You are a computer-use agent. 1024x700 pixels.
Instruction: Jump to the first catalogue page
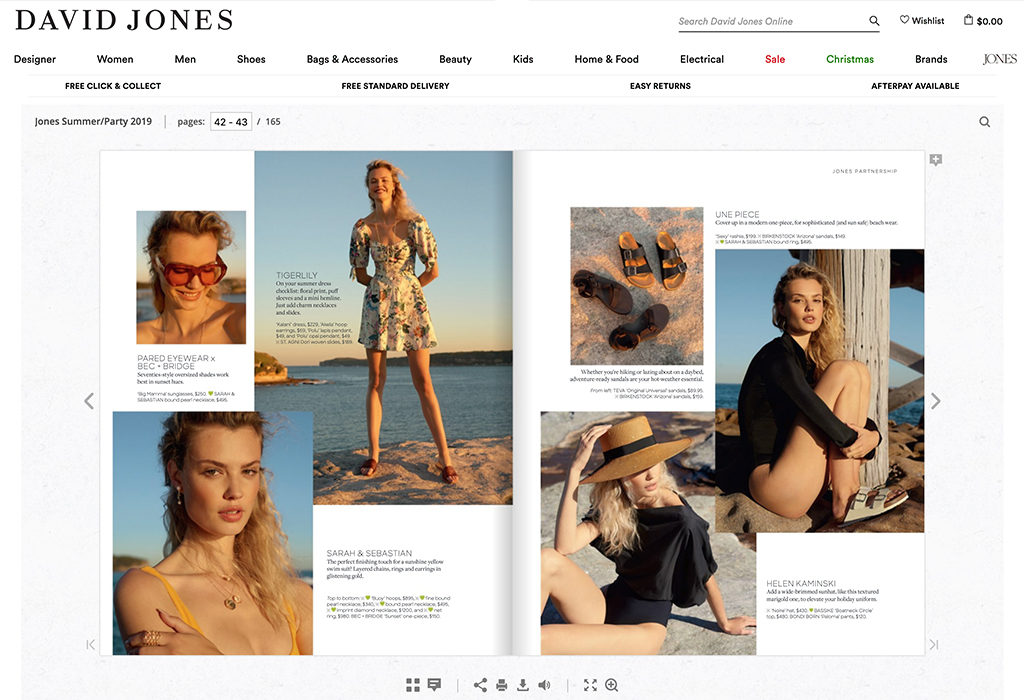(91, 644)
